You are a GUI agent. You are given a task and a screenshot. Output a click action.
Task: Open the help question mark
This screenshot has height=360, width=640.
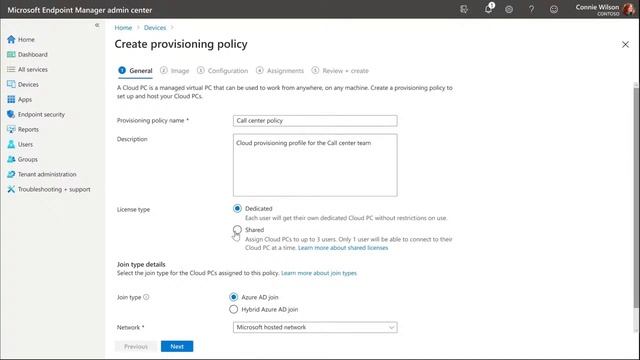[x=531, y=9]
